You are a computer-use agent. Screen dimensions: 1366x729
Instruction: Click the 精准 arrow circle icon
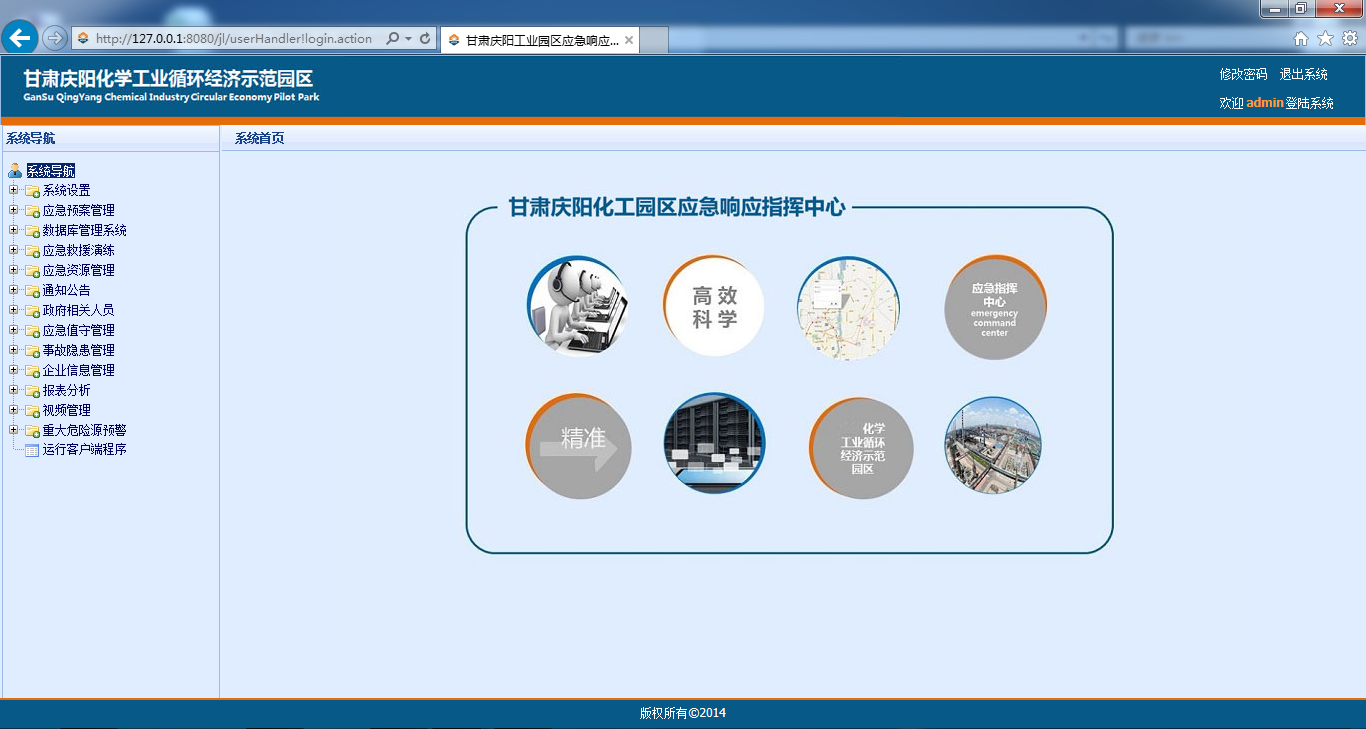point(578,446)
